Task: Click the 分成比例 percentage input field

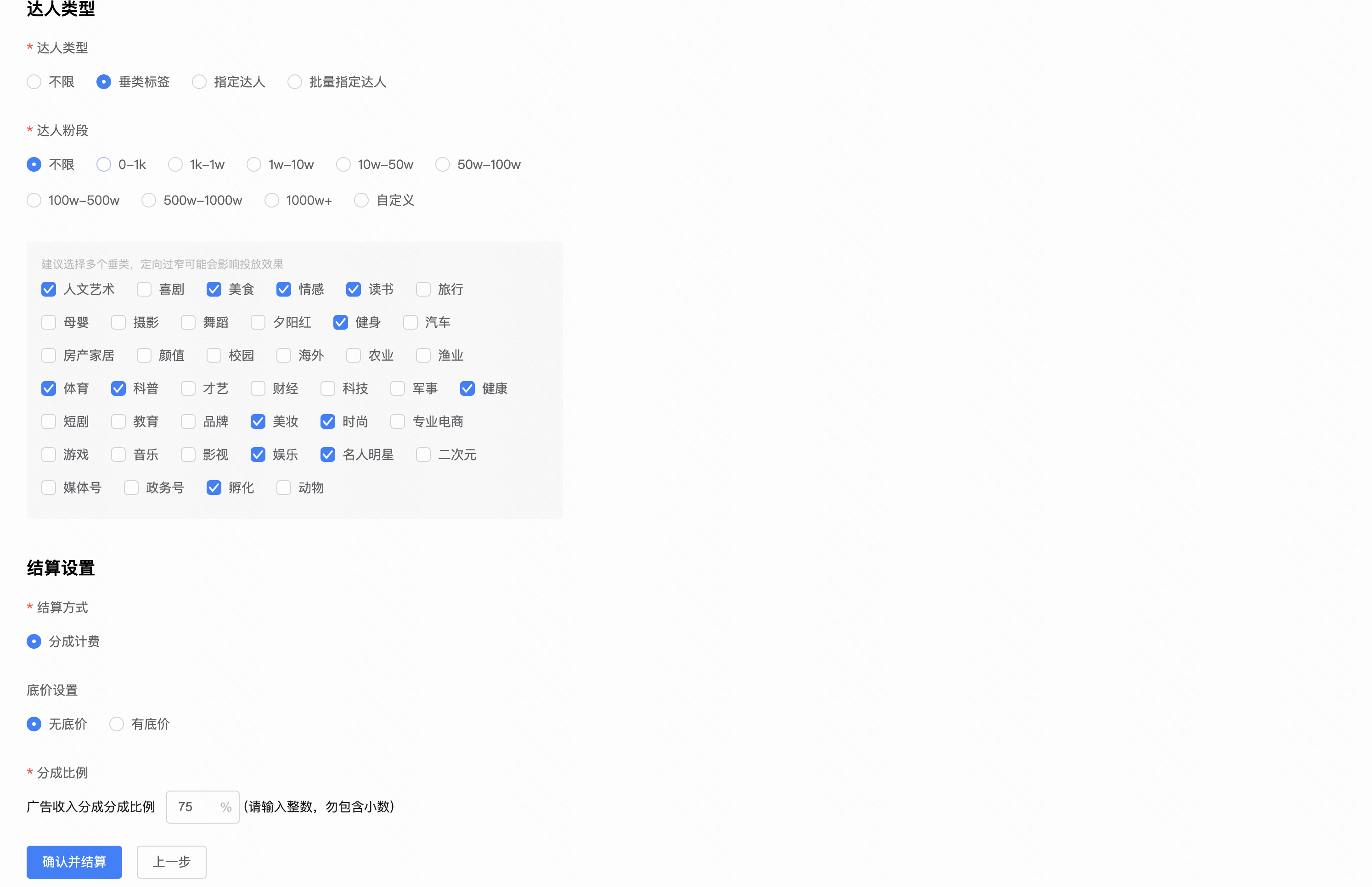Action: click(203, 807)
